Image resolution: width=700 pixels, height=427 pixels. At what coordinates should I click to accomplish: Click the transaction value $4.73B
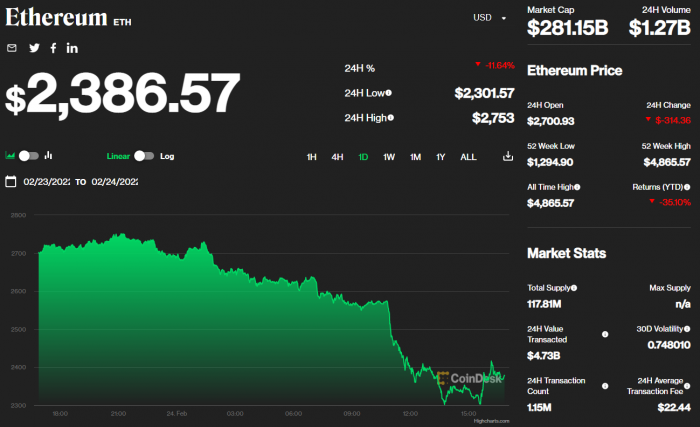(543, 356)
